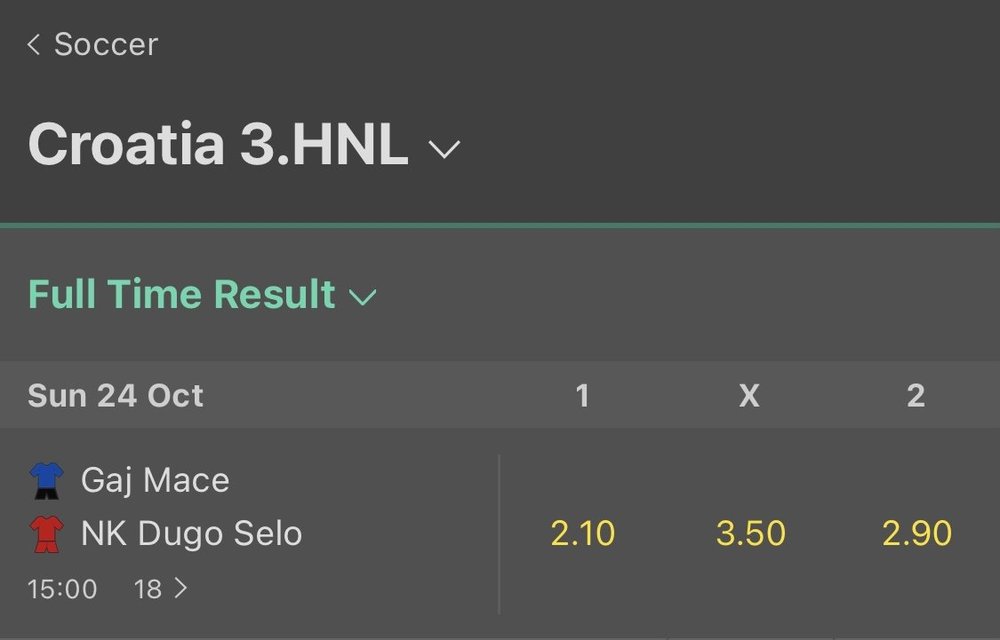Click Gaj Mace's blue jersey icon
Screen dimensions: 1000x640
(47, 480)
